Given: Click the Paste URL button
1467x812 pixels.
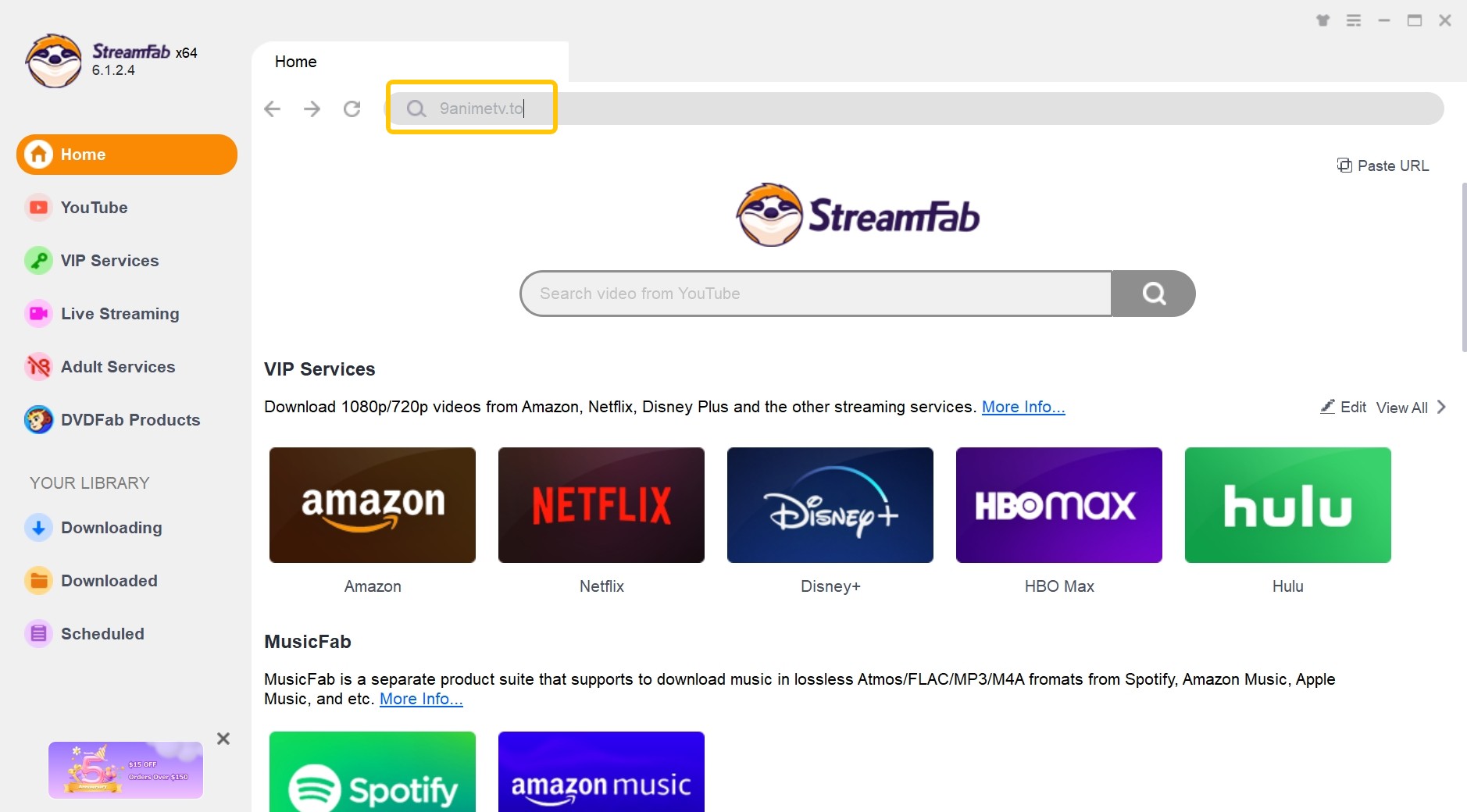Looking at the screenshot, I should click(x=1383, y=166).
